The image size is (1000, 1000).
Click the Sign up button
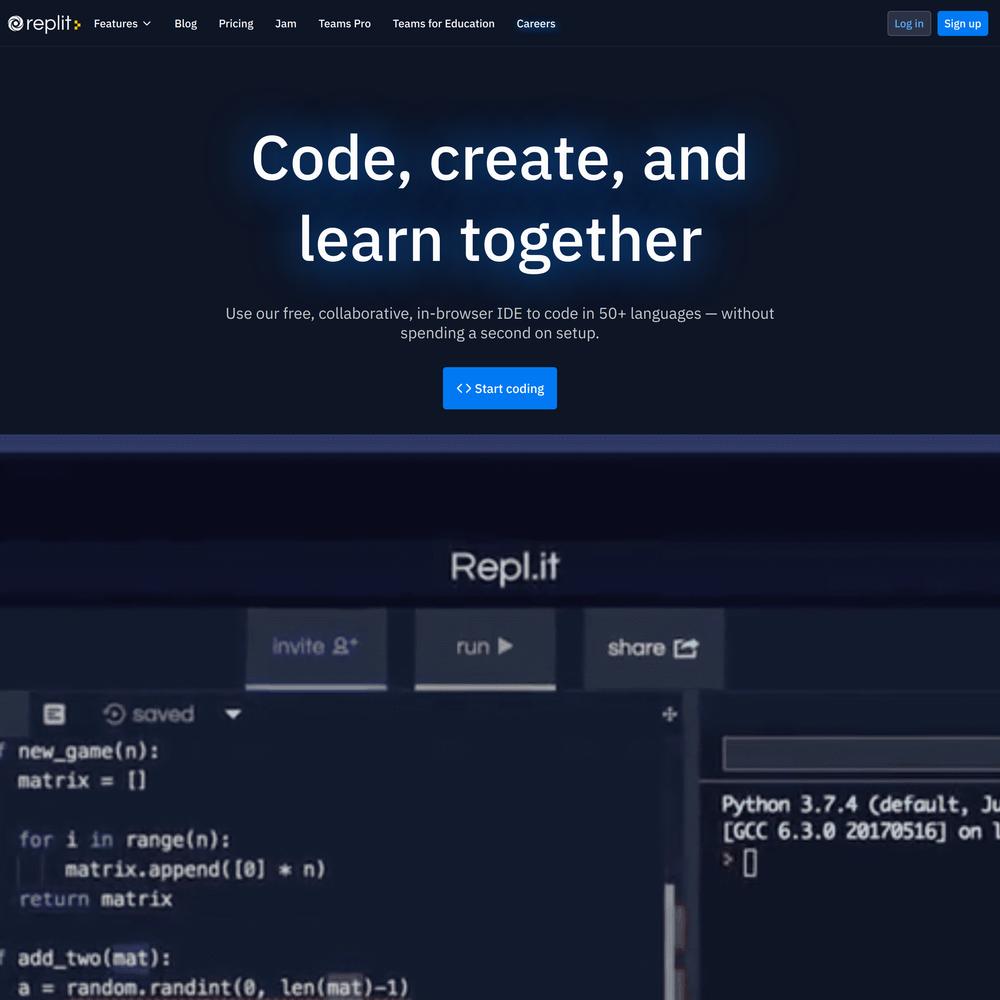click(x=962, y=24)
